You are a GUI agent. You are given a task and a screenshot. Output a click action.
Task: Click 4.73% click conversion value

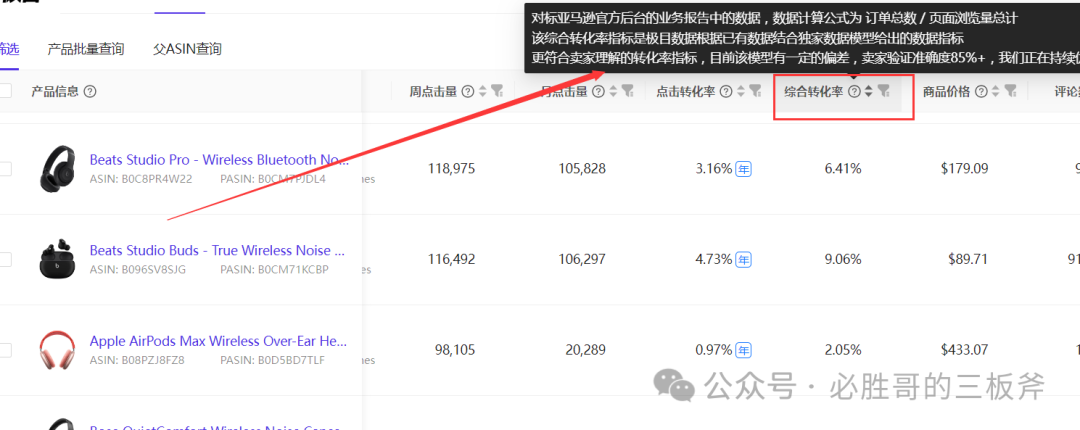pyautogui.click(x=714, y=259)
